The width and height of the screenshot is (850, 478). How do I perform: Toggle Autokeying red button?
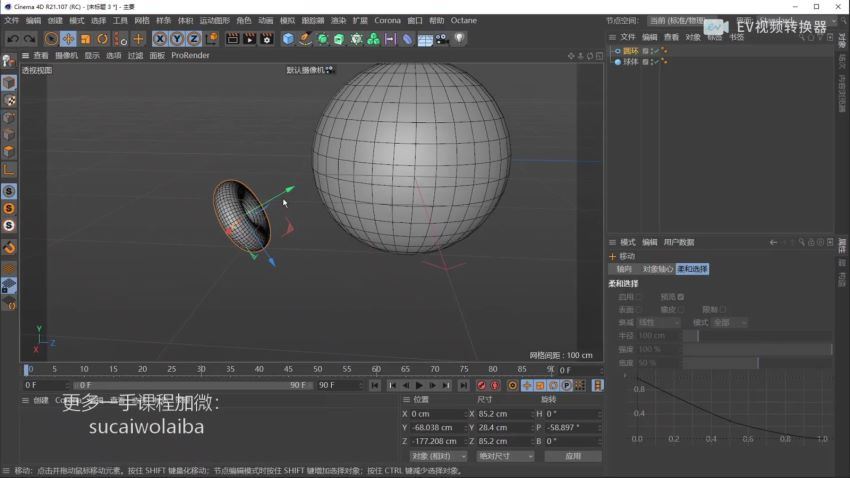[495, 385]
